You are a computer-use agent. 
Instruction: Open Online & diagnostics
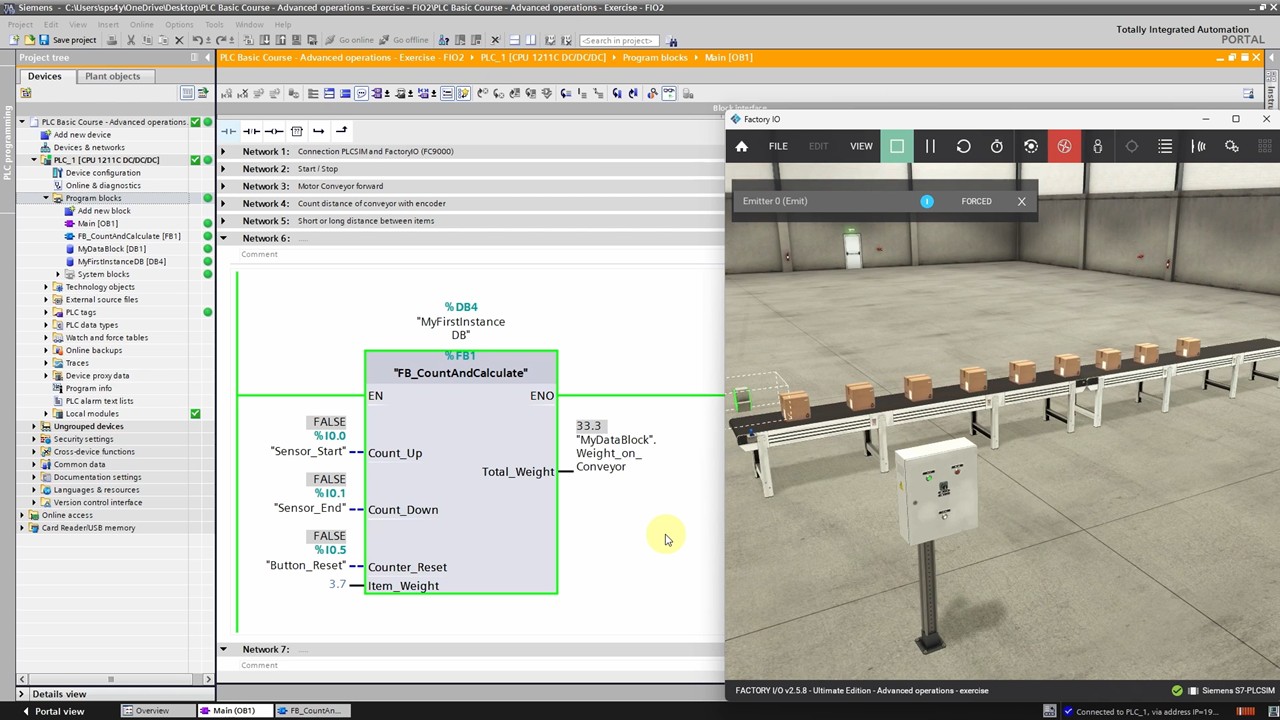pyautogui.click(x=102, y=185)
